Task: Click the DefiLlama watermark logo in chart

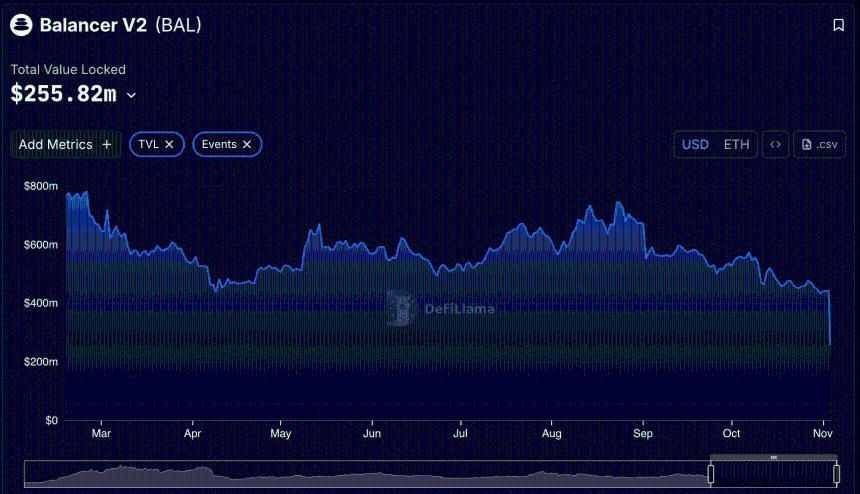Action: pyautogui.click(x=402, y=308)
